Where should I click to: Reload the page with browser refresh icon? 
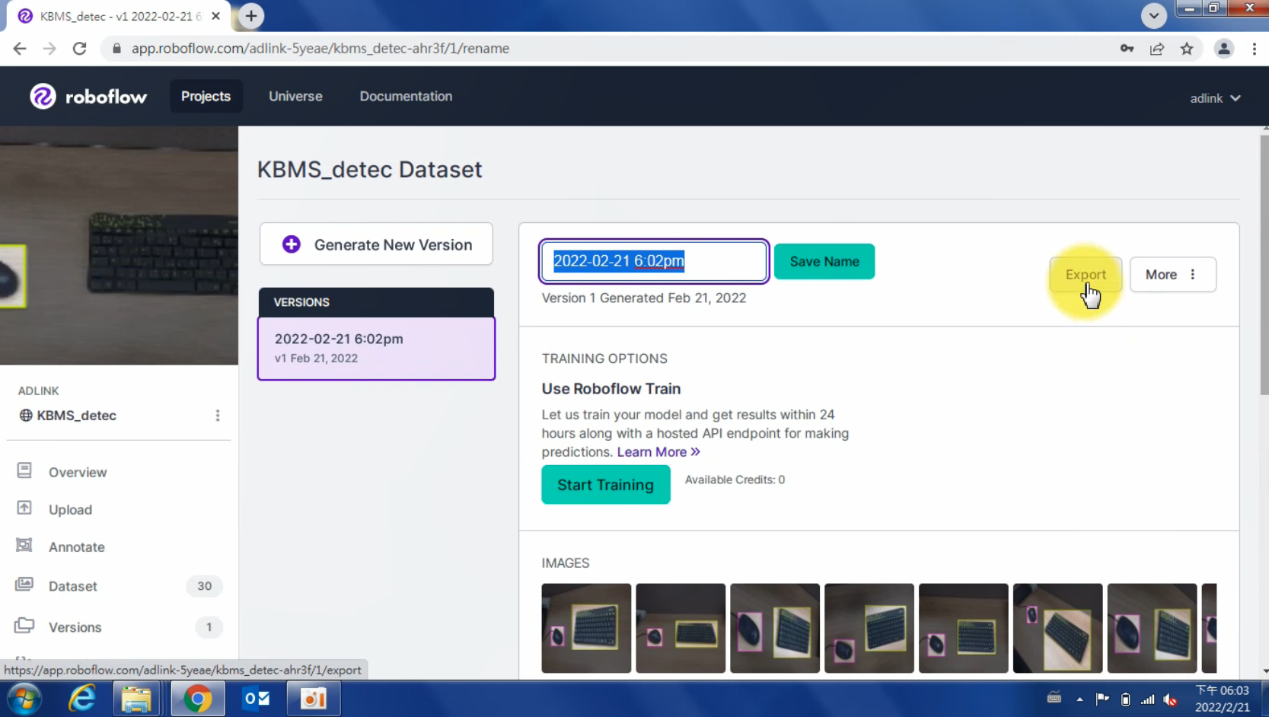coord(80,48)
